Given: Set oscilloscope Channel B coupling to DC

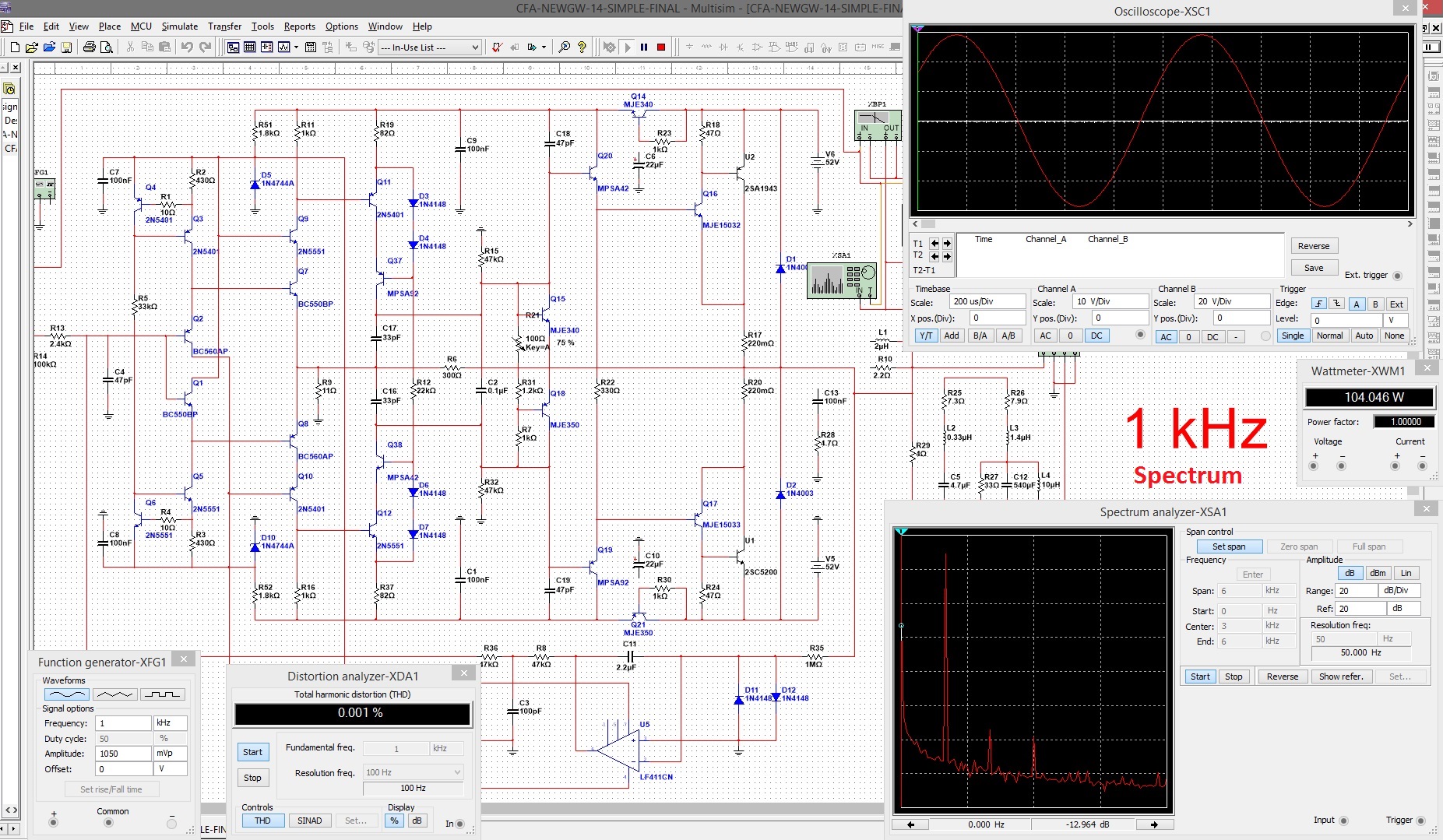Looking at the screenshot, I should (1212, 337).
